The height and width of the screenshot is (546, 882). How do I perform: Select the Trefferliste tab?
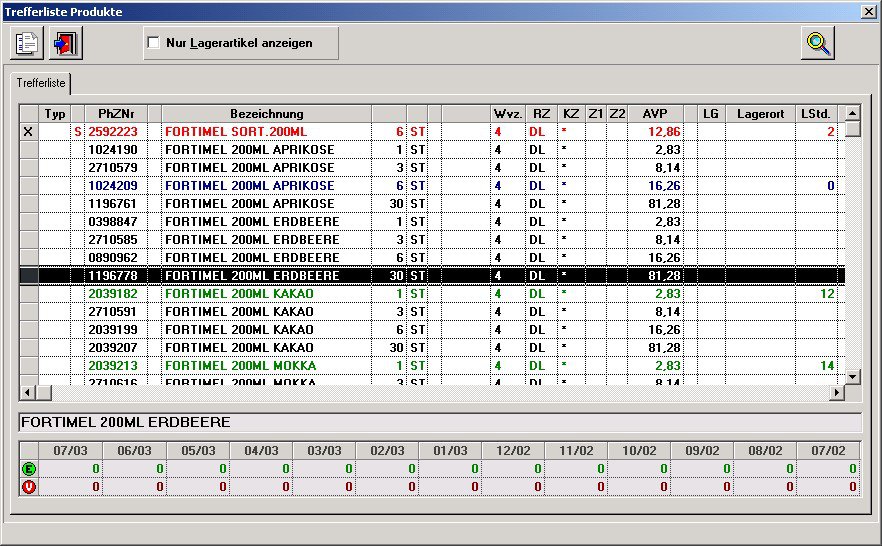tap(40, 84)
